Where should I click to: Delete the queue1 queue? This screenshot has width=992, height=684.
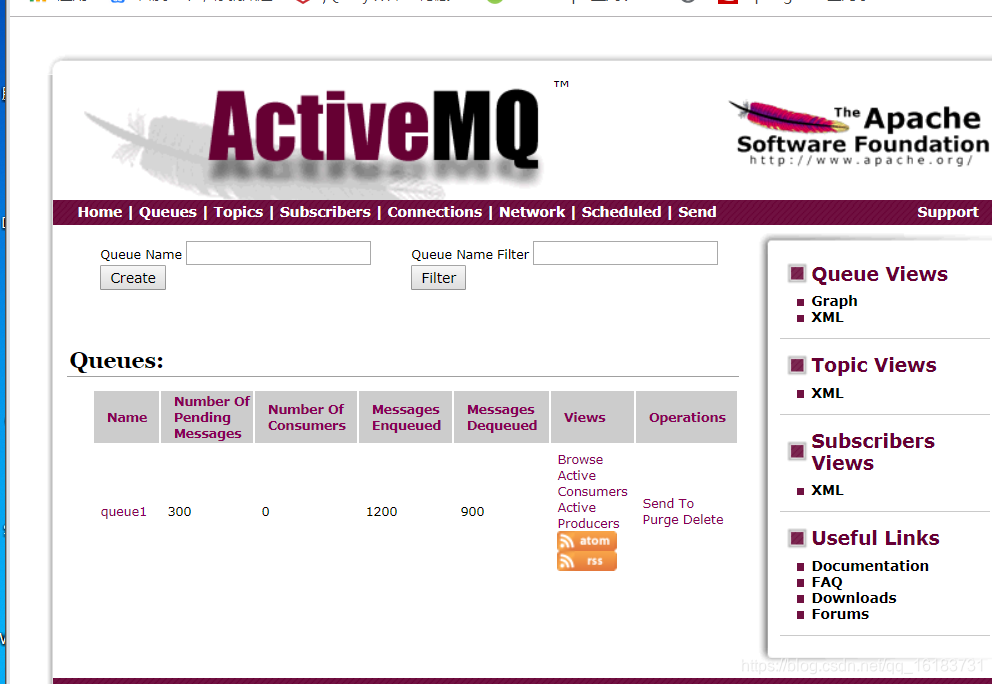pos(703,519)
